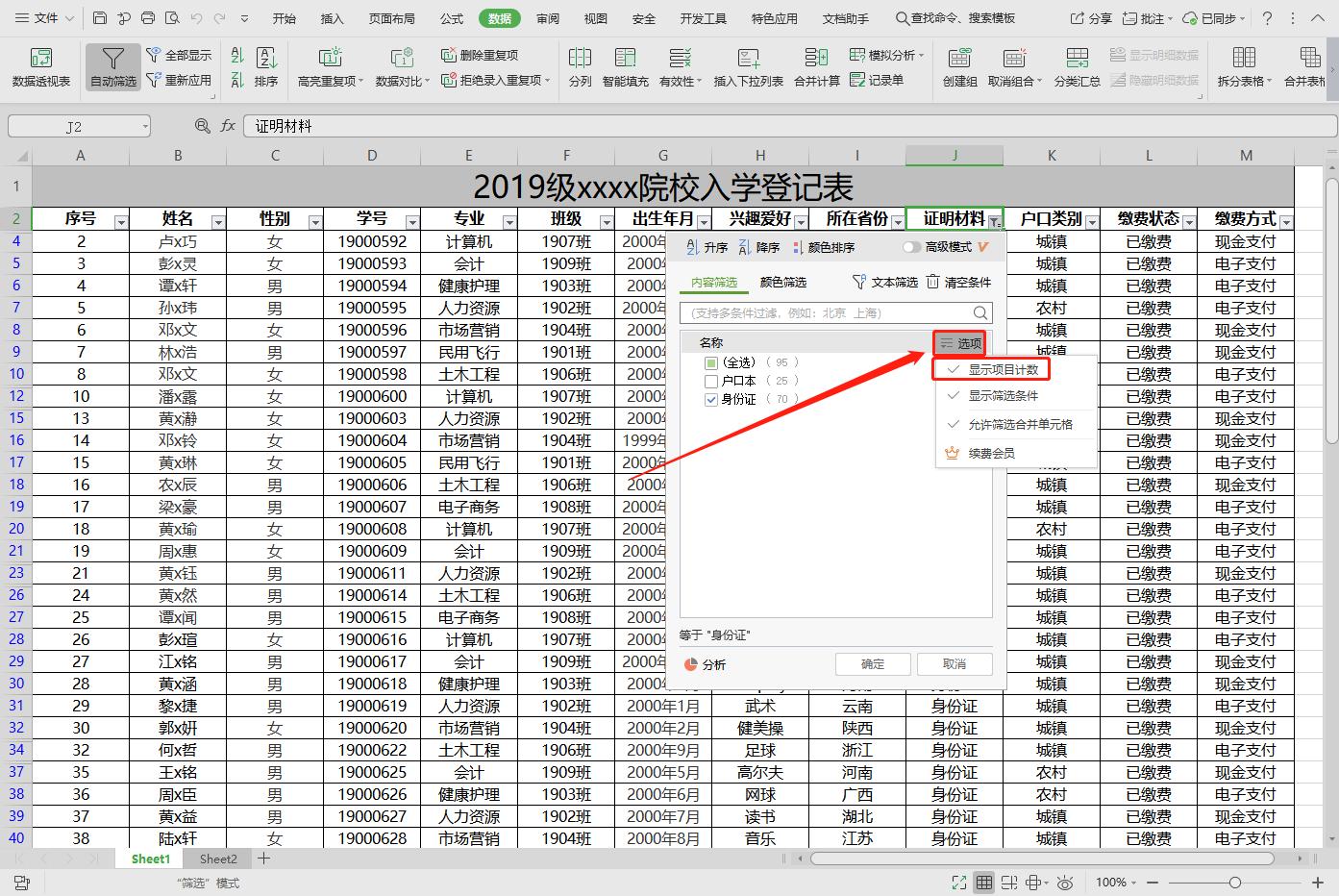Click the 清空条件 icon to clear filter conditions
Image resolution: width=1339 pixels, height=896 pixels.
[957, 282]
